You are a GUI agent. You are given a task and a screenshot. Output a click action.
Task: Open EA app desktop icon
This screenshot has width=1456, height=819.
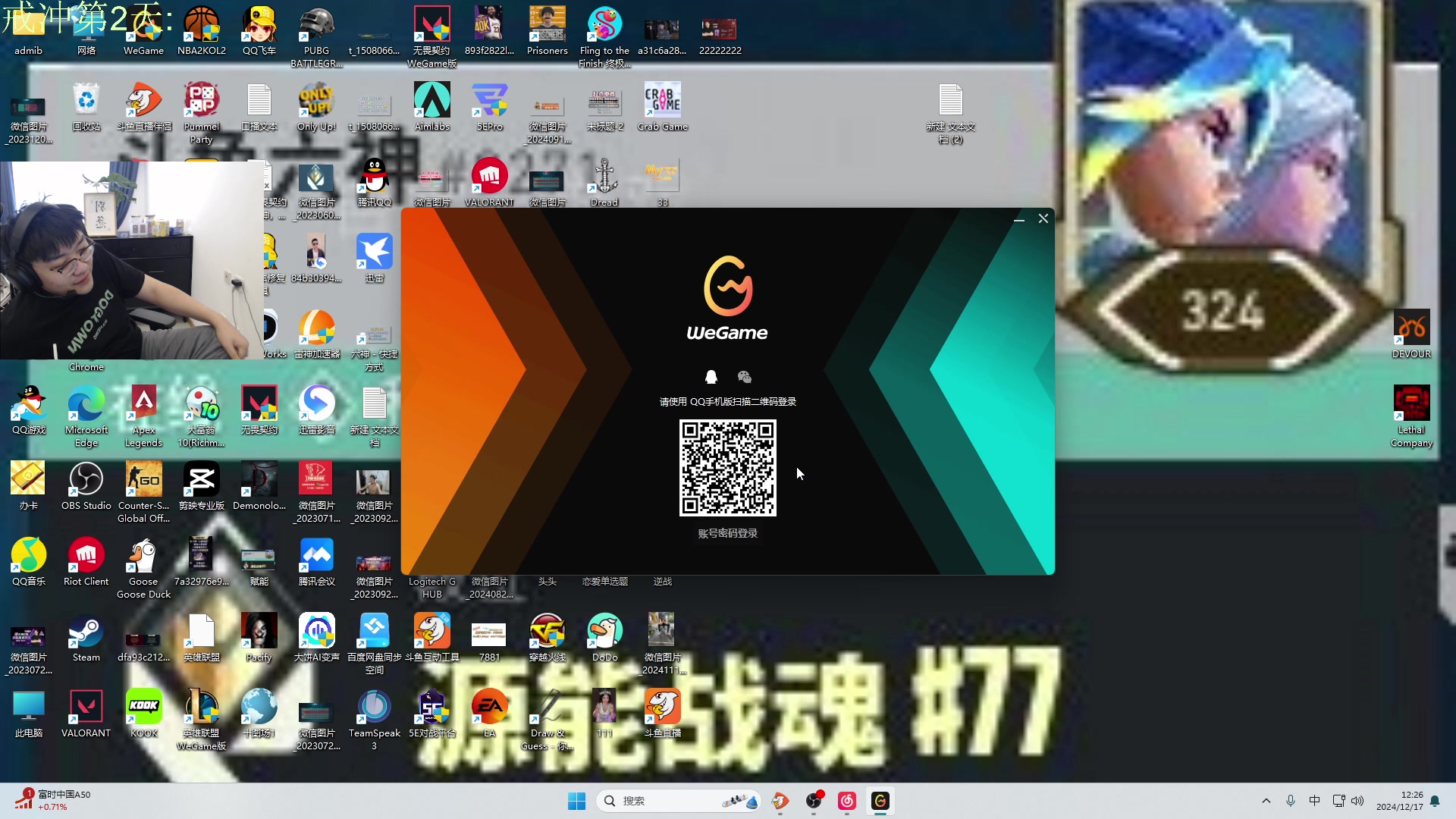point(490,714)
